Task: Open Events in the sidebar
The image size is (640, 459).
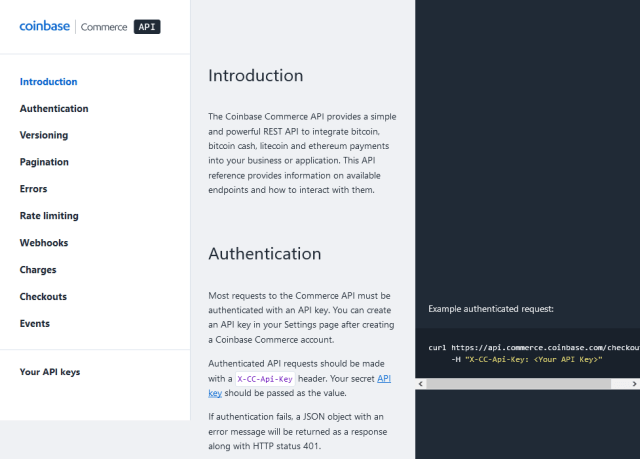Action: coord(35,324)
